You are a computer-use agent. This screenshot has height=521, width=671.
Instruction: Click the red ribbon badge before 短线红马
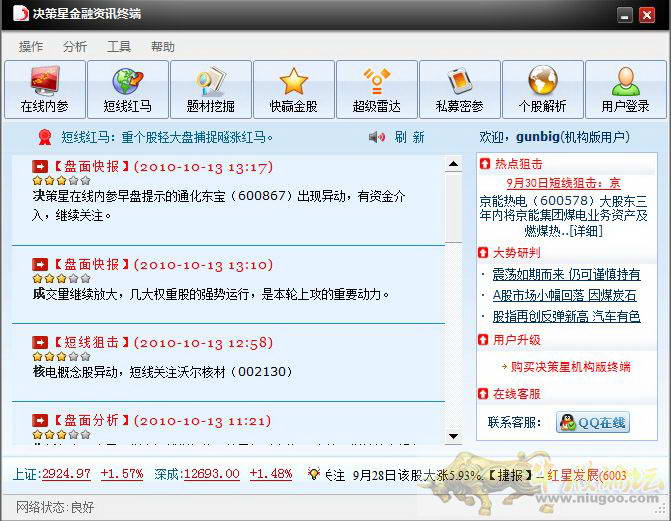coord(45,137)
